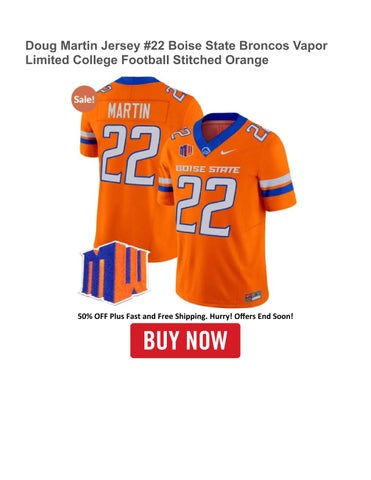Click the small 22 beside the front collar
The height and width of the screenshot is (480, 371).
[x=181, y=133]
